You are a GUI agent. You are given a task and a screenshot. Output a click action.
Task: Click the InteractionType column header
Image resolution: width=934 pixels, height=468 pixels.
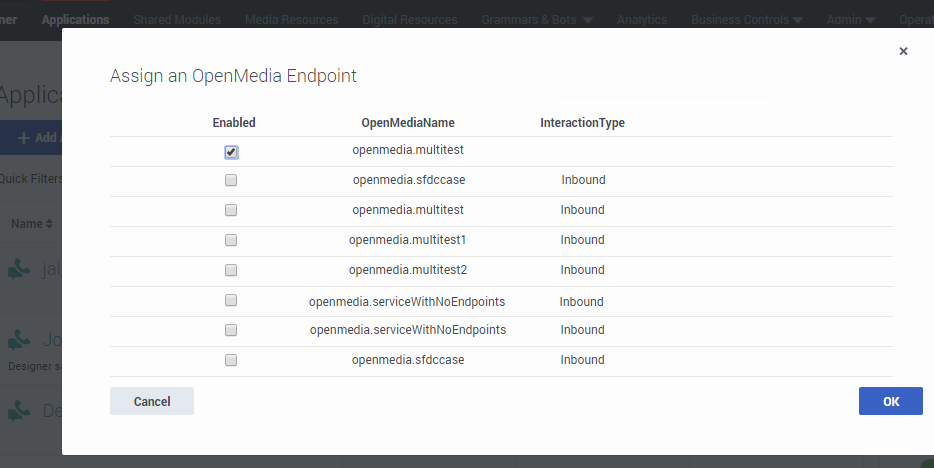(582, 123)
